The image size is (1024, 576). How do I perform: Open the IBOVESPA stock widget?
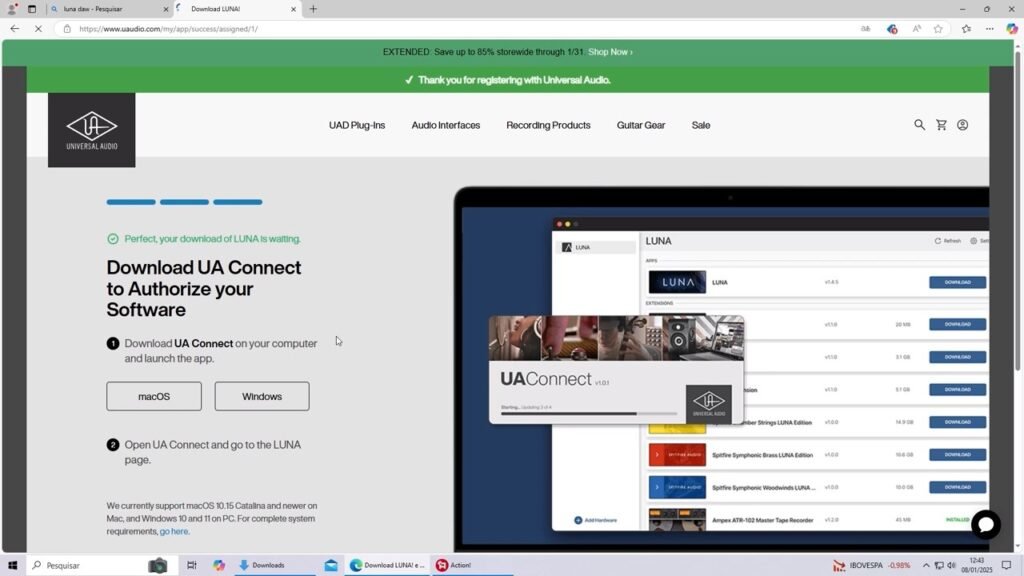[x=871, y=565]
